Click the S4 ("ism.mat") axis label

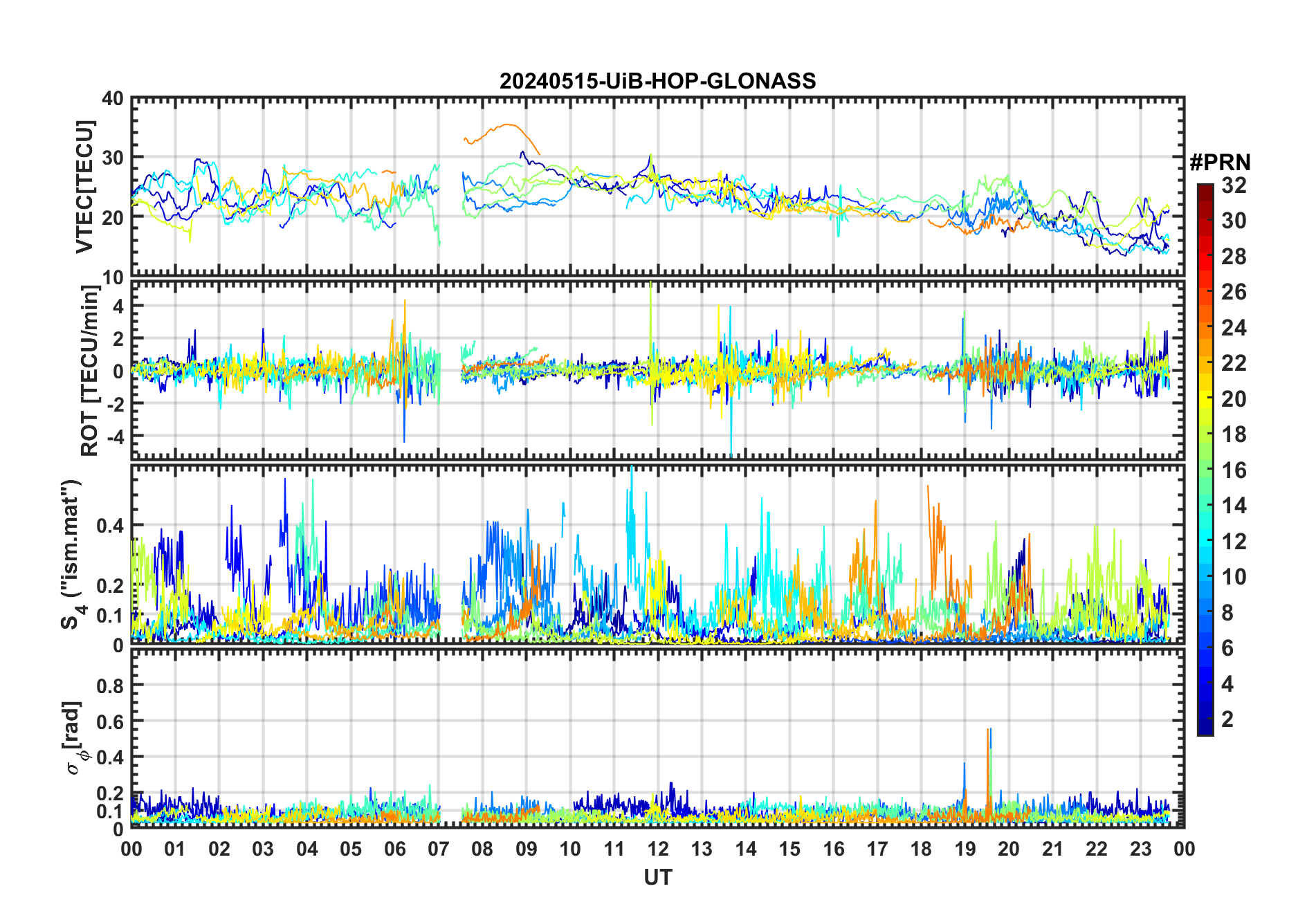(x=72, y=554)
